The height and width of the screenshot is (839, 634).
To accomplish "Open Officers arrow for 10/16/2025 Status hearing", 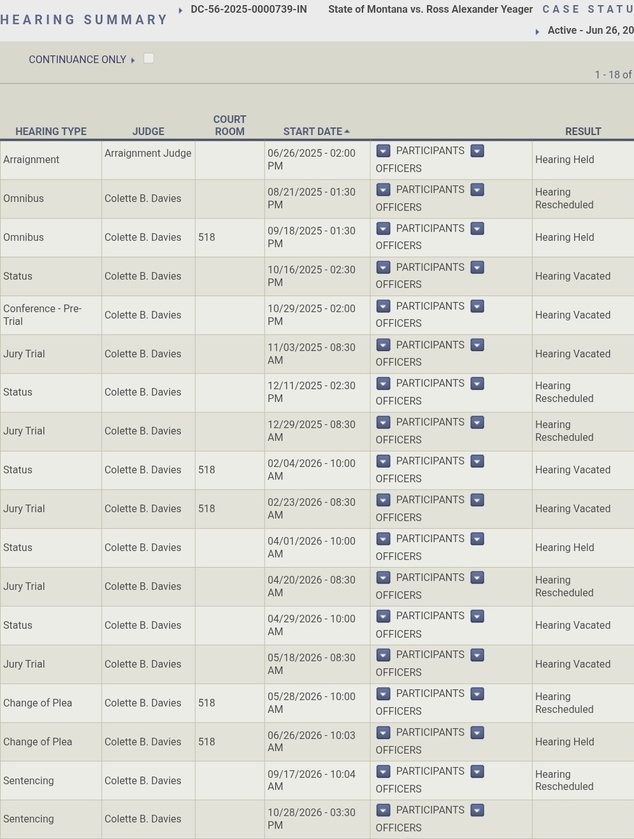I will point(477,268).
